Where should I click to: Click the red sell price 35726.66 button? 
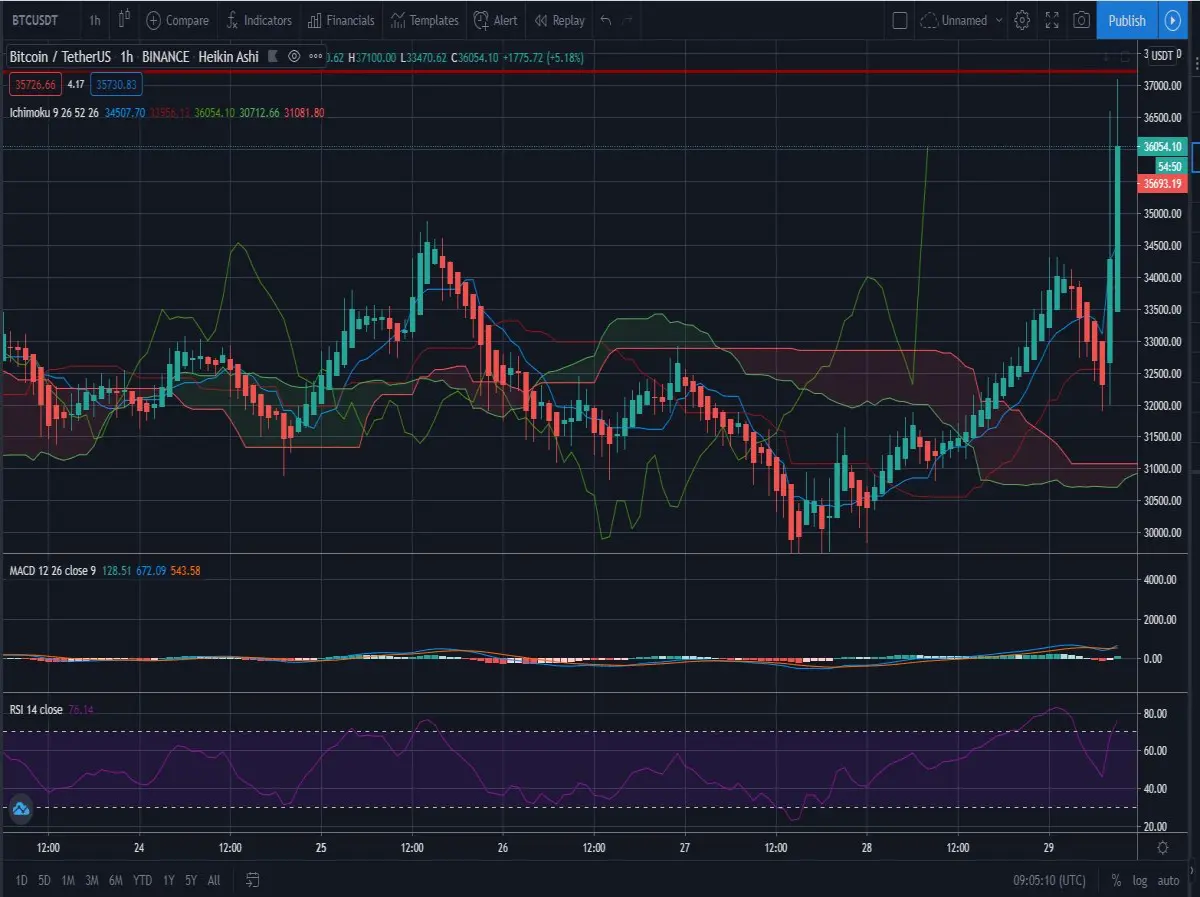point(34,85)
